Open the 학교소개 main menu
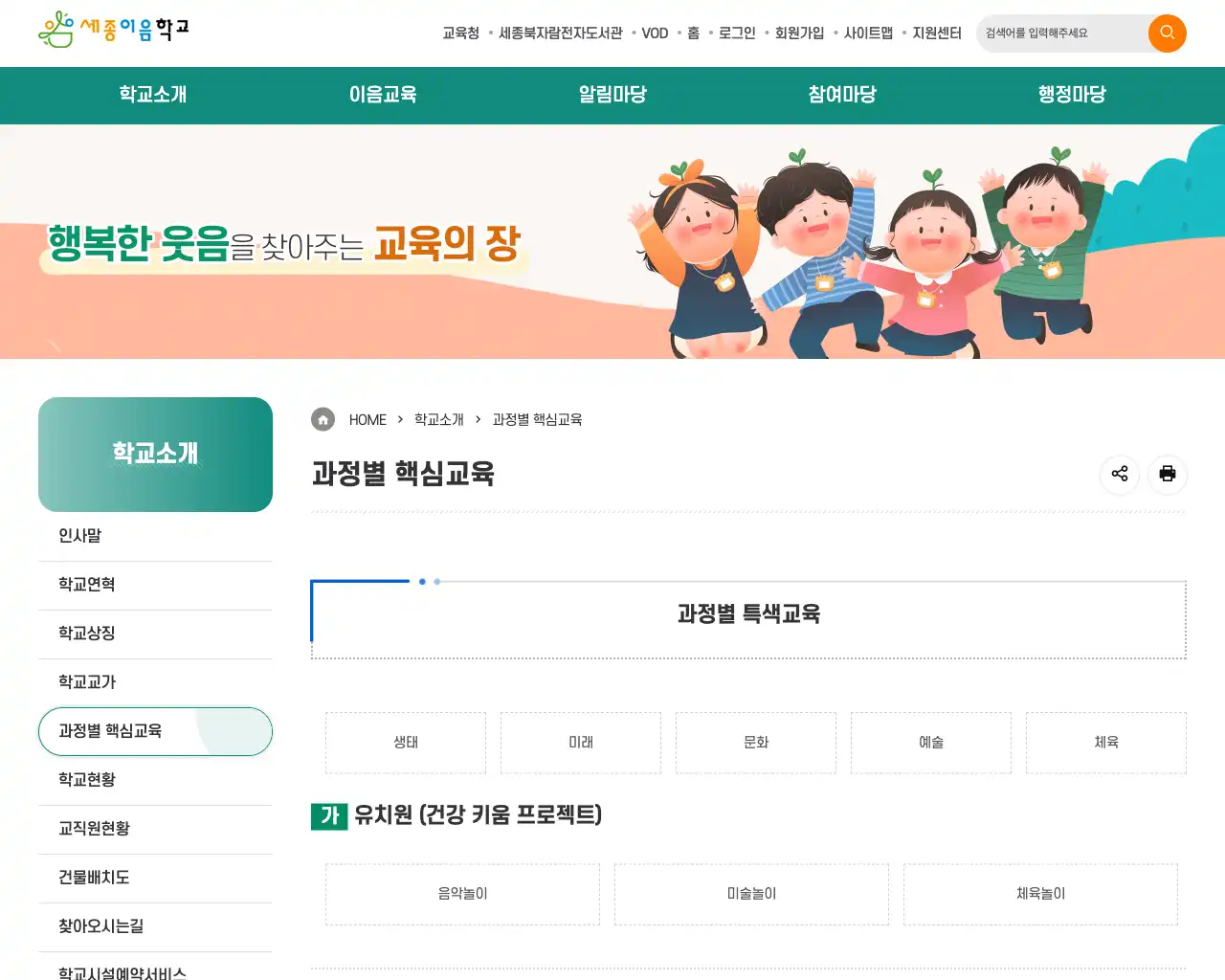The height and width of the screenshot is (980, 1225). click(x=153, y=95)
